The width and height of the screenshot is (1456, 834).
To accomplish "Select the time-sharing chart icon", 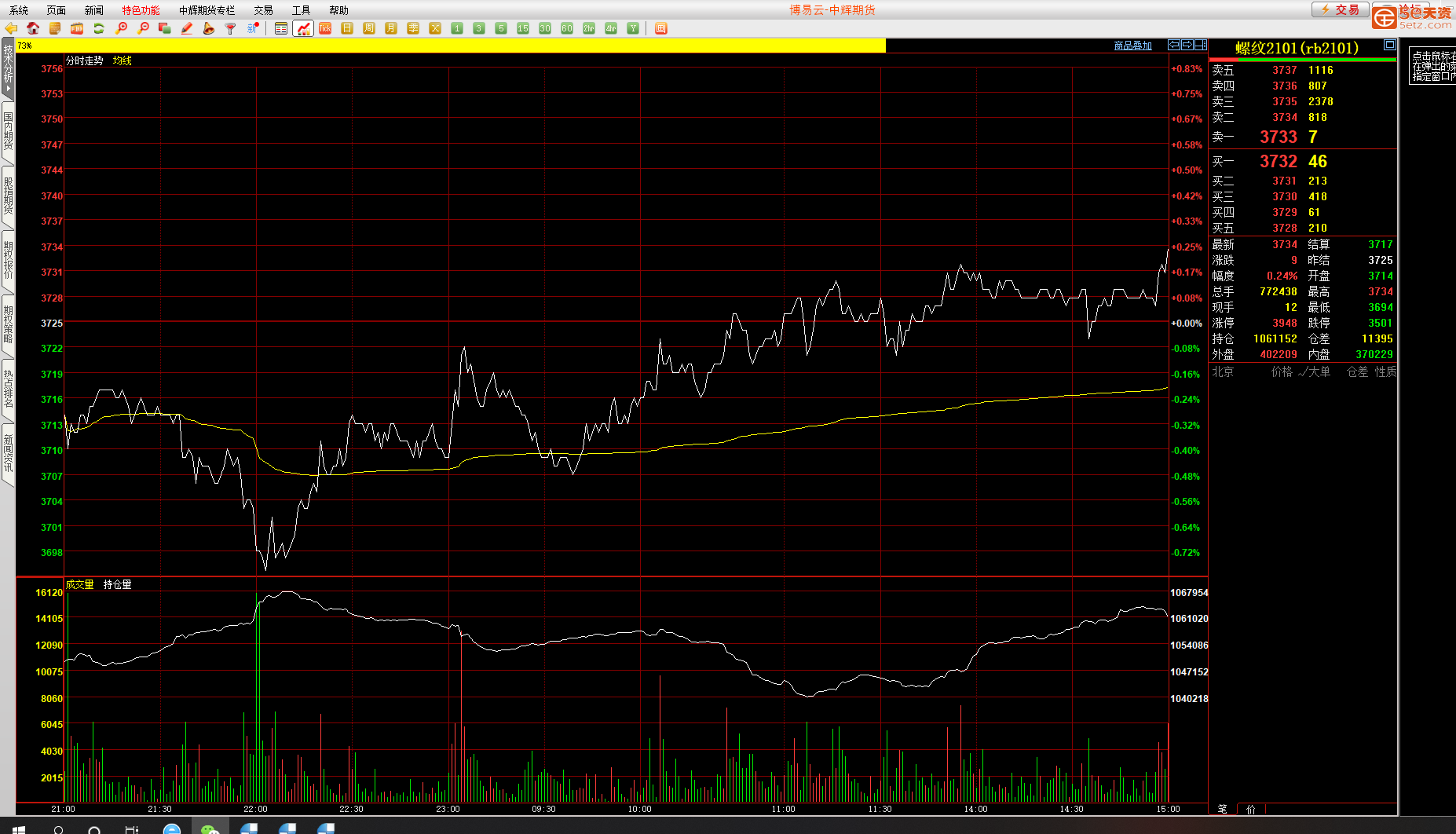I will pyautogui.click(x=303, y=28).
